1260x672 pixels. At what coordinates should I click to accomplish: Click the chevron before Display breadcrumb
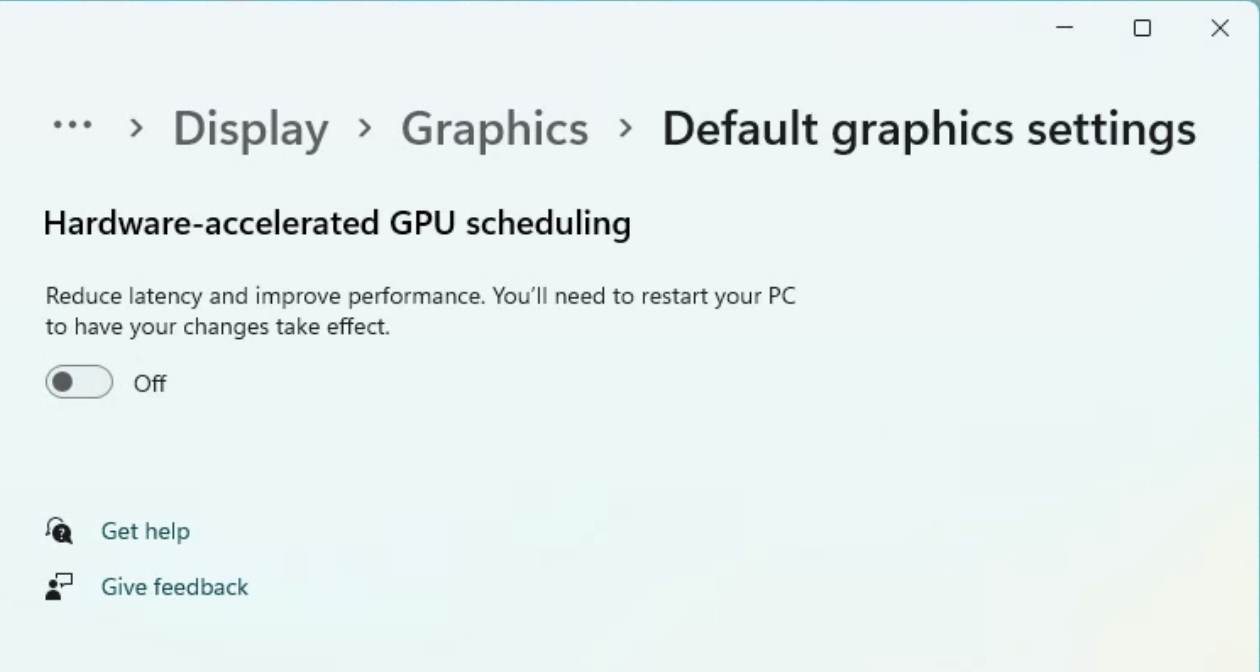(x=137, y=128)
